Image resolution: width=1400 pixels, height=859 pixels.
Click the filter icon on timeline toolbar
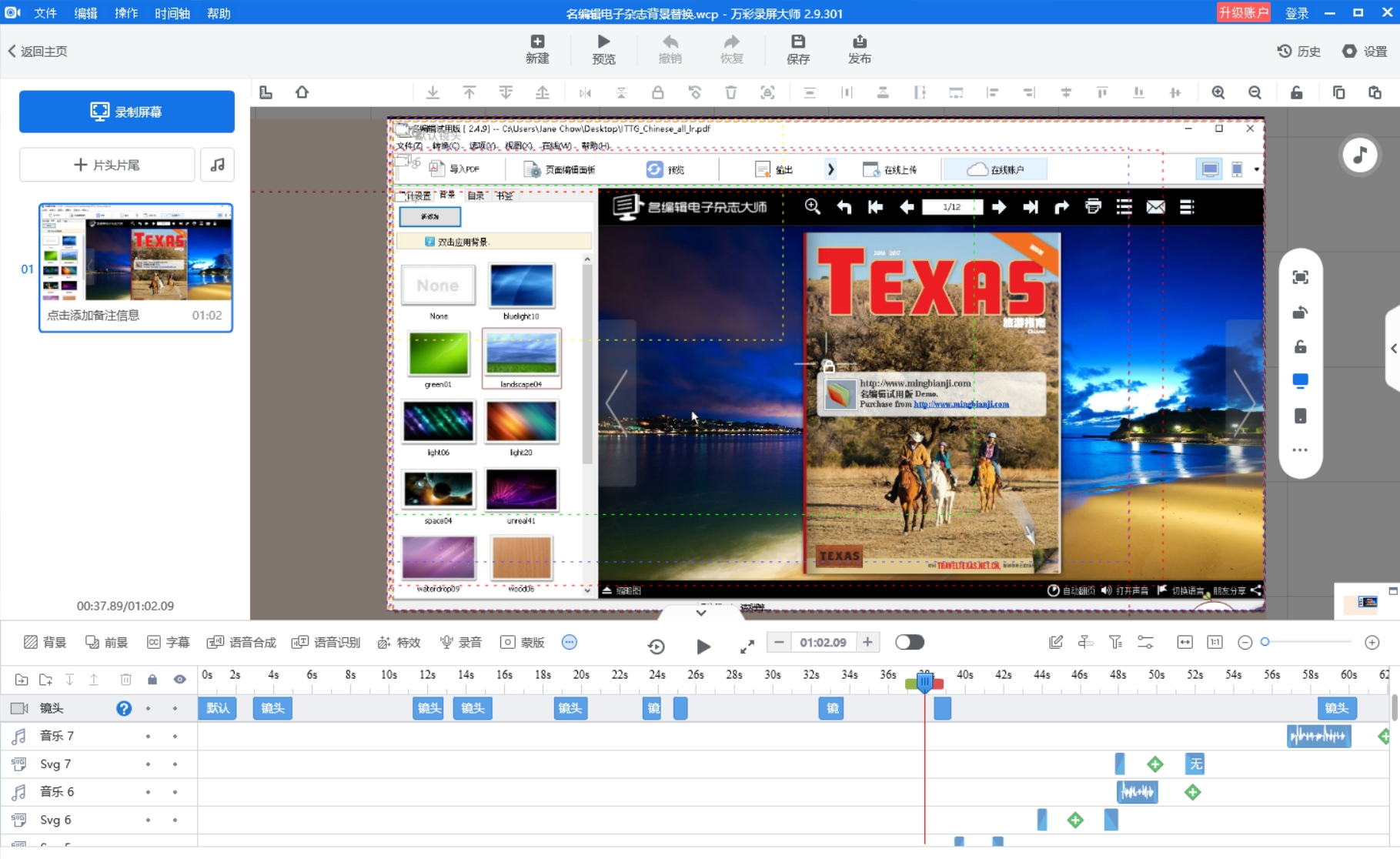coord(1115,642)
